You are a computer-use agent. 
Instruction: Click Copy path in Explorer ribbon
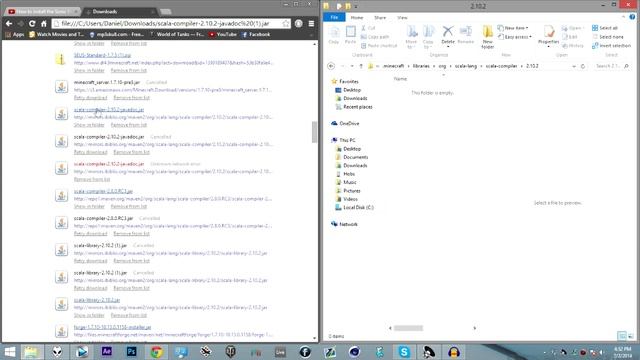(x=375, y=37)
